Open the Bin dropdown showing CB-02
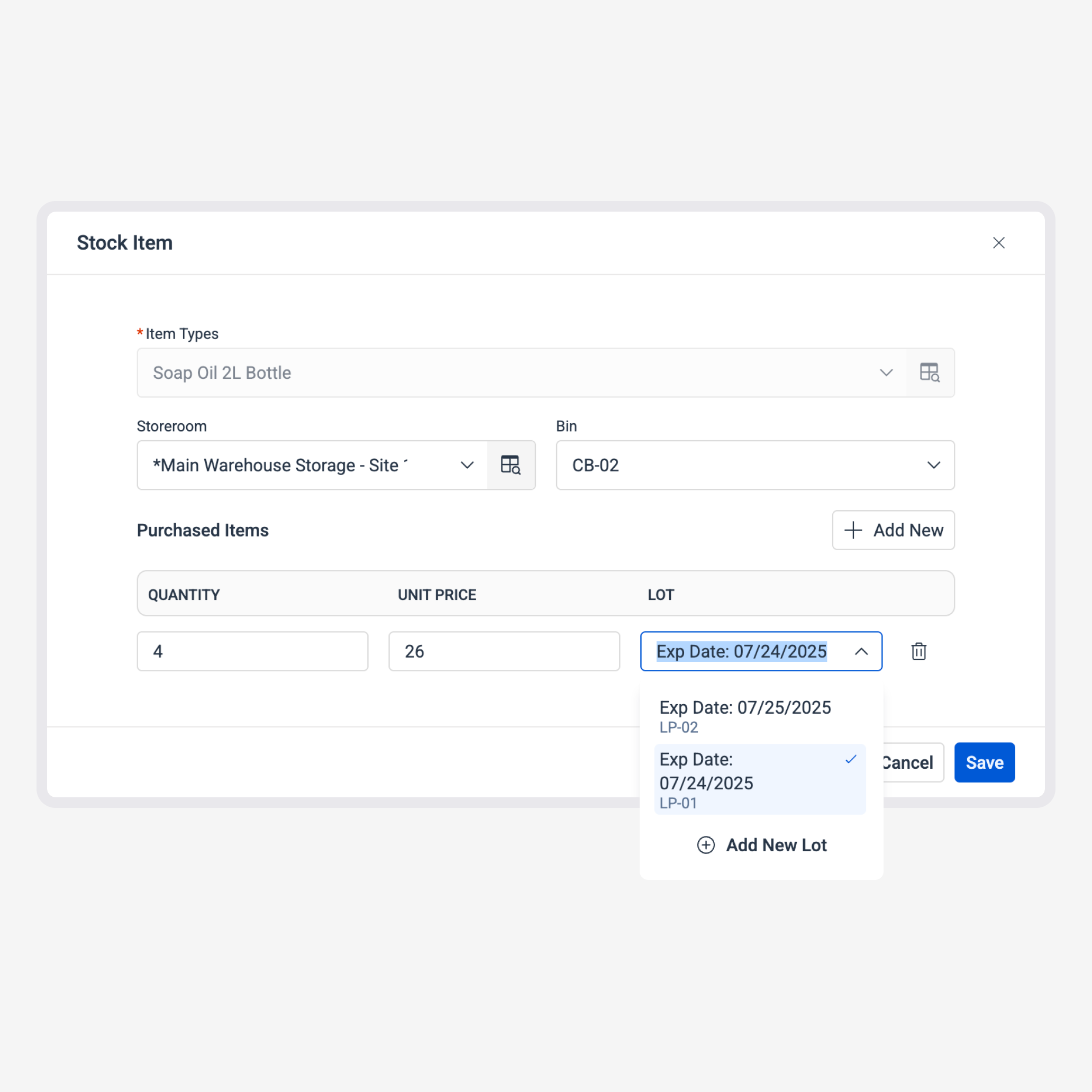Screen dimensions: 1092x1092 933,465
